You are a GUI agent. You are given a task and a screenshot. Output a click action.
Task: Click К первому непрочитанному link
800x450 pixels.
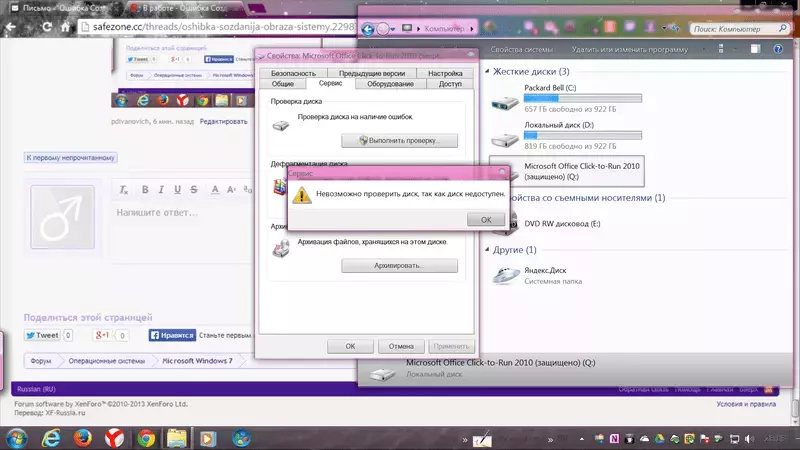point(70,158)
